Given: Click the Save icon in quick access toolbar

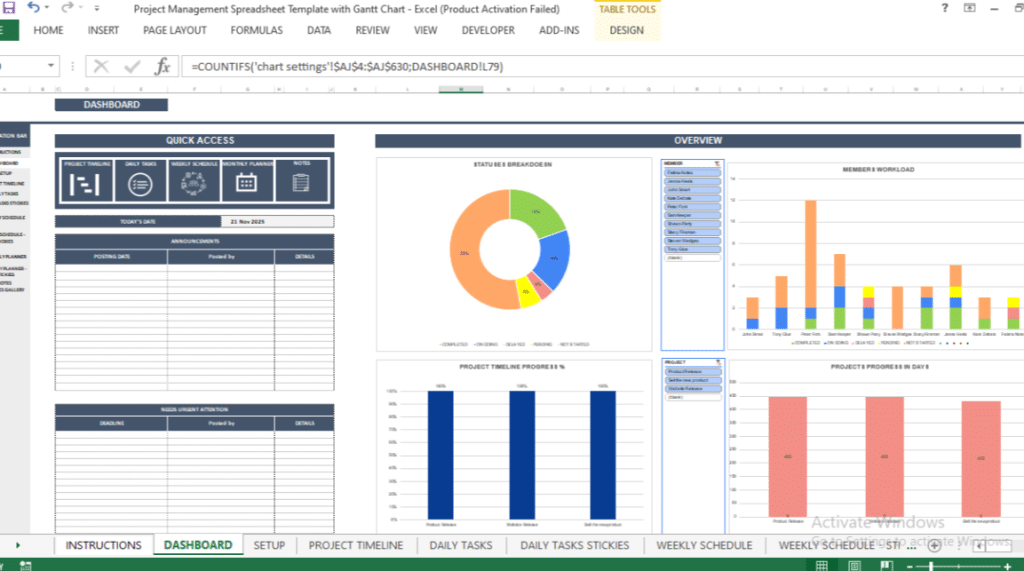Looking at the screenshot, I should (8, 8).
